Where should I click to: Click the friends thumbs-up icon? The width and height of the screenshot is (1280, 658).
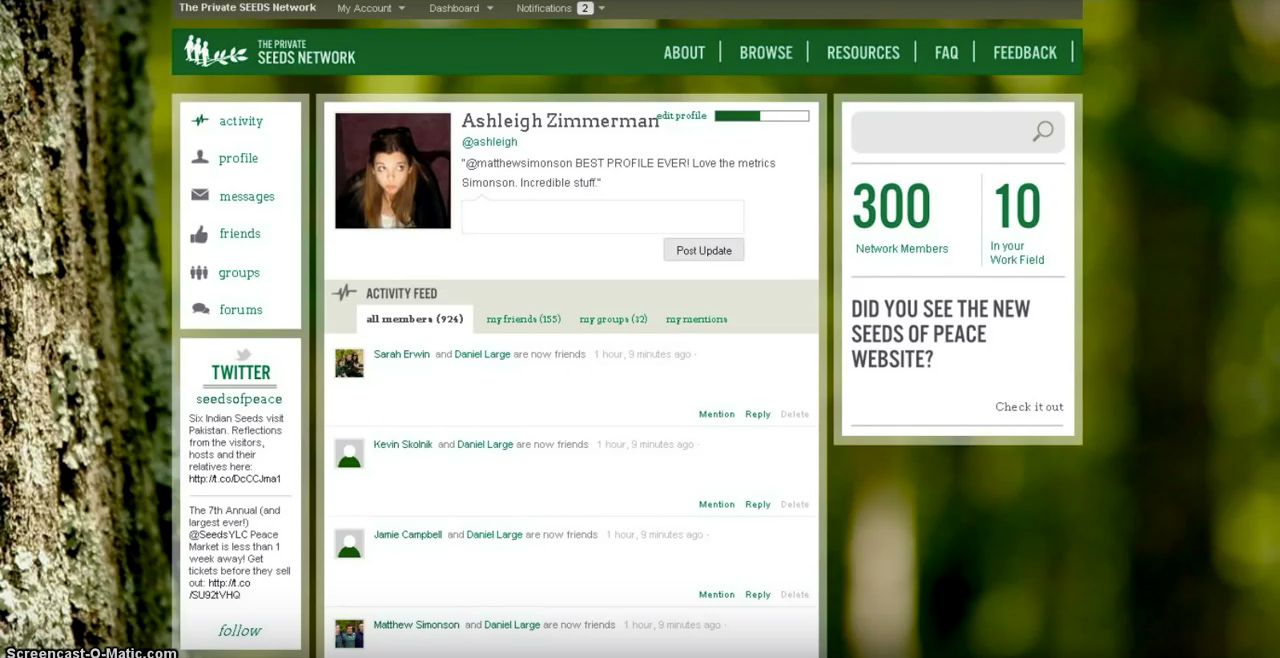click(x=200, y=234)
